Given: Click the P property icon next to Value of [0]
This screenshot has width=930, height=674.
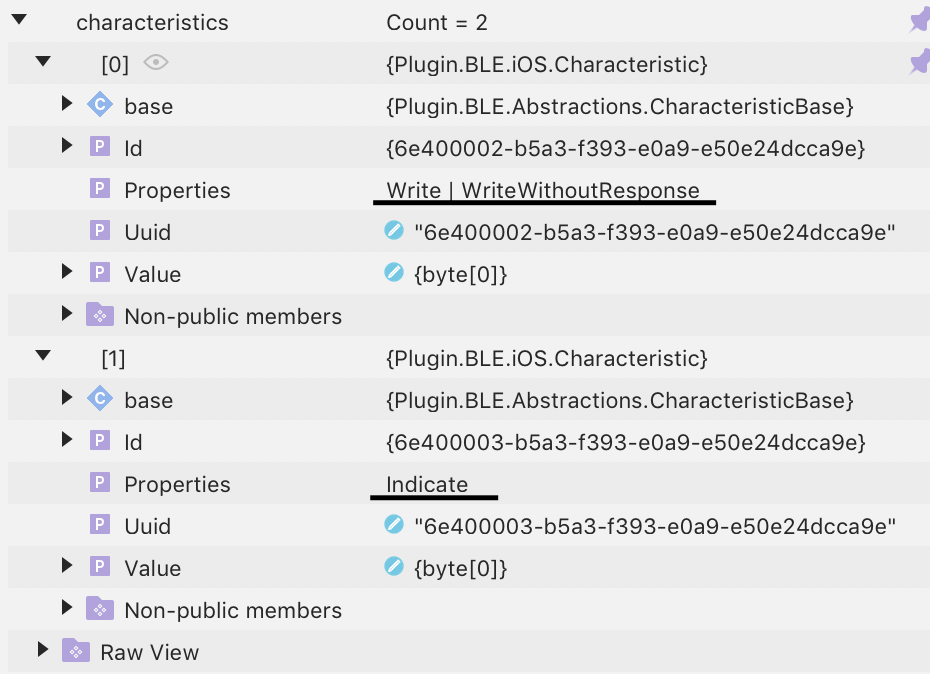Looking at the screenshot, I should point(99,273).
